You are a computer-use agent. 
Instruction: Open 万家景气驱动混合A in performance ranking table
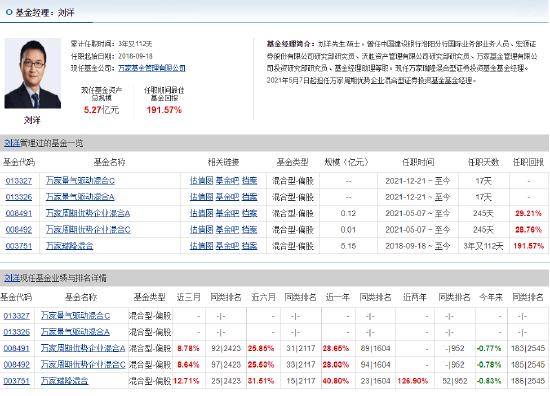point(75,332)
